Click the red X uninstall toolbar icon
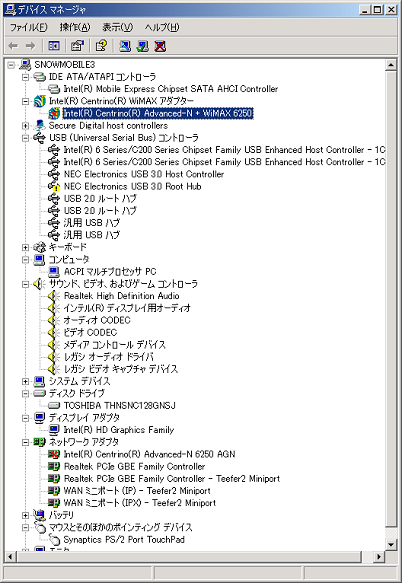 coord(160,46)
